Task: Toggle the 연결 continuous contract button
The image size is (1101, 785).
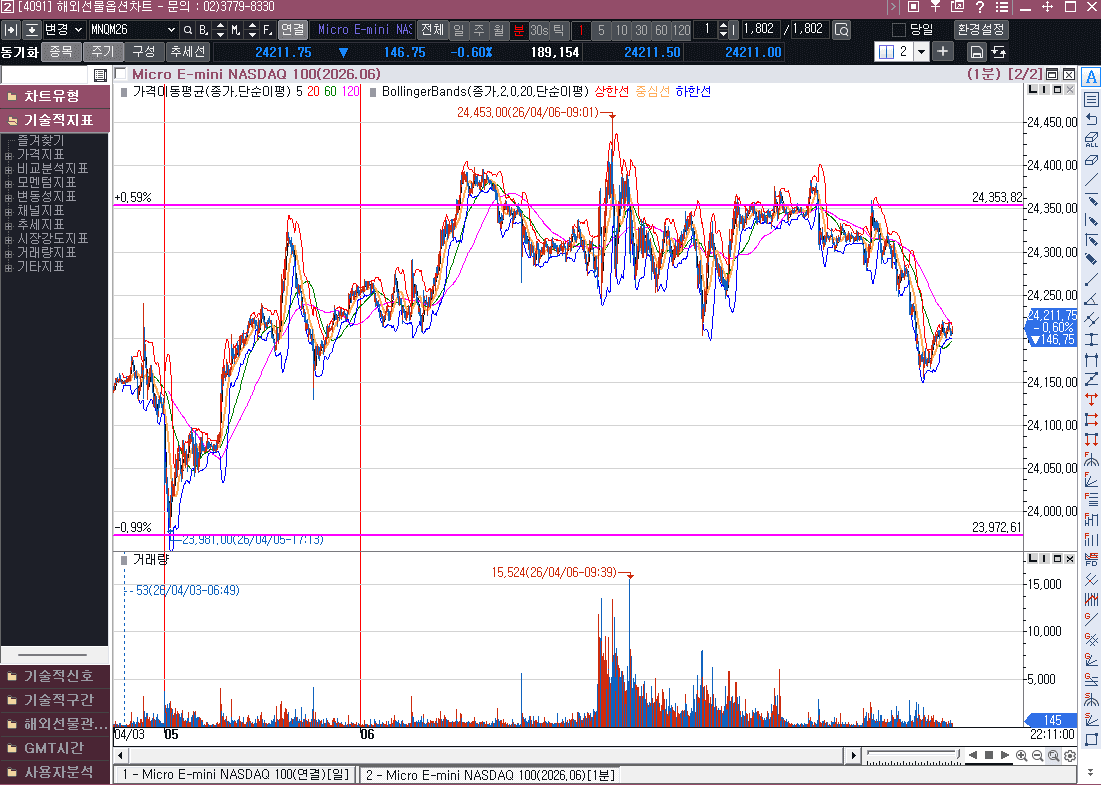Action: [x=292, y=30]
